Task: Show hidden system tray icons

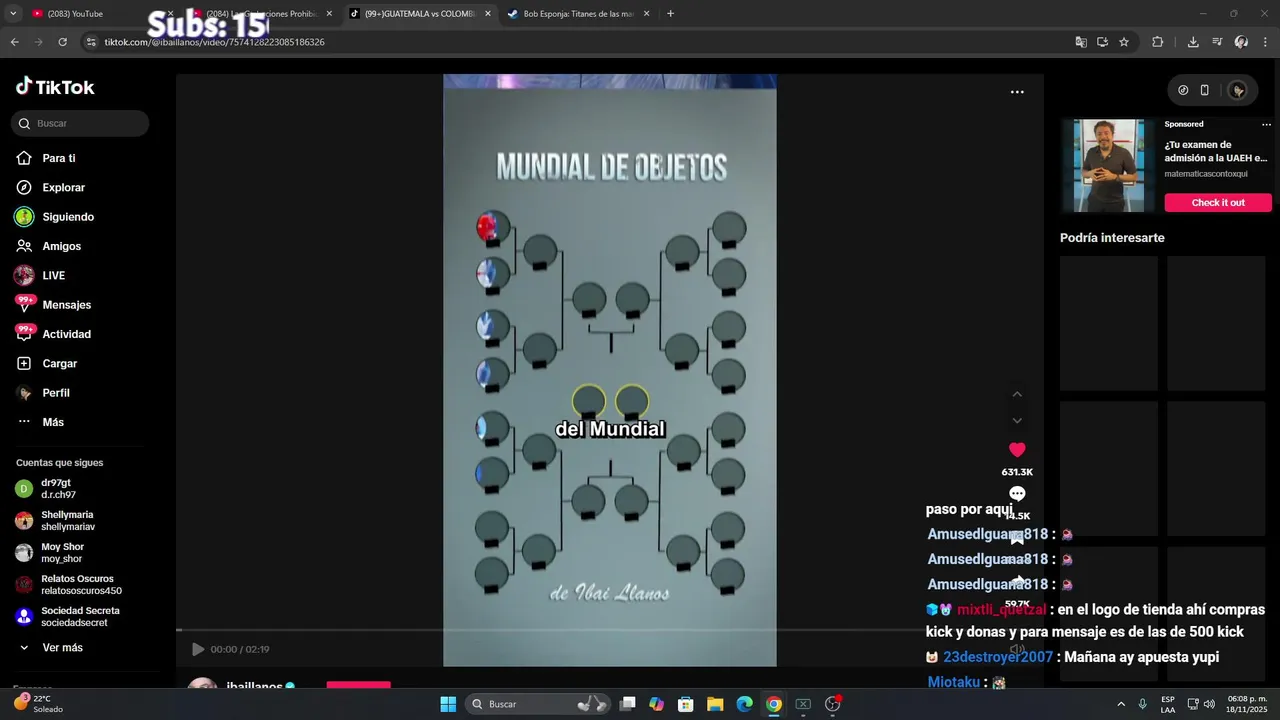Action: tap(1121, 704)
